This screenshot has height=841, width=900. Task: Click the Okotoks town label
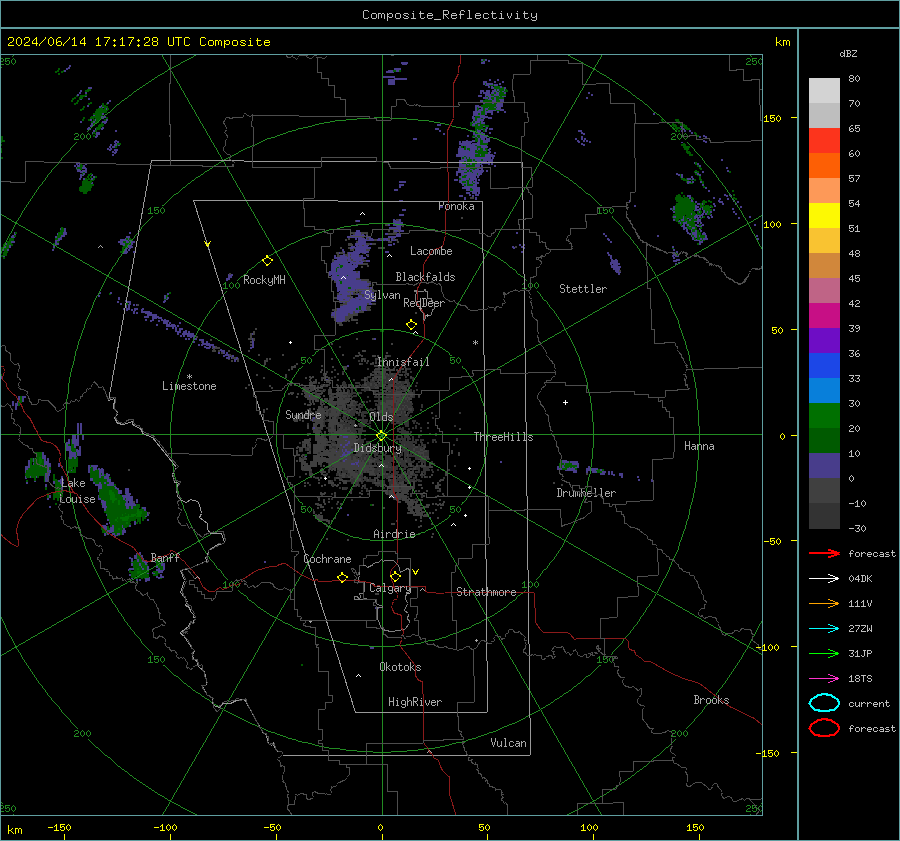point(400,667)
